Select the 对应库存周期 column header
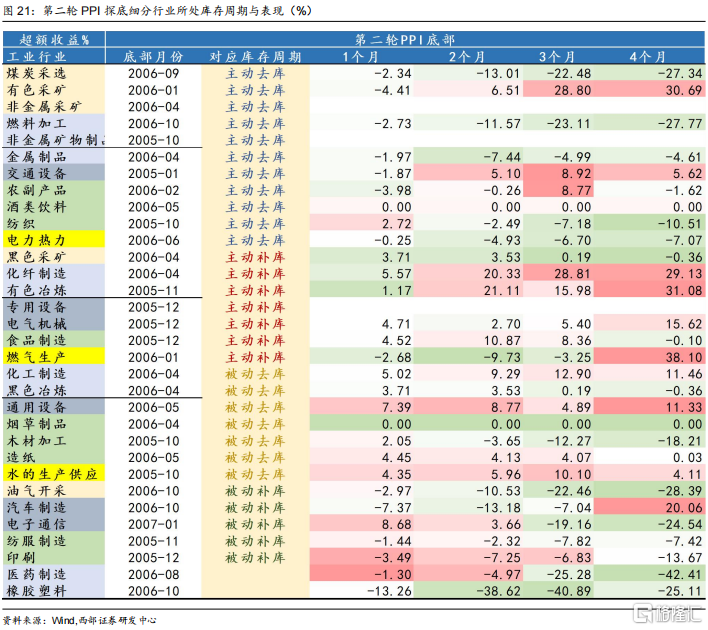This screenshot has height=630, width=708. (255, 56)
